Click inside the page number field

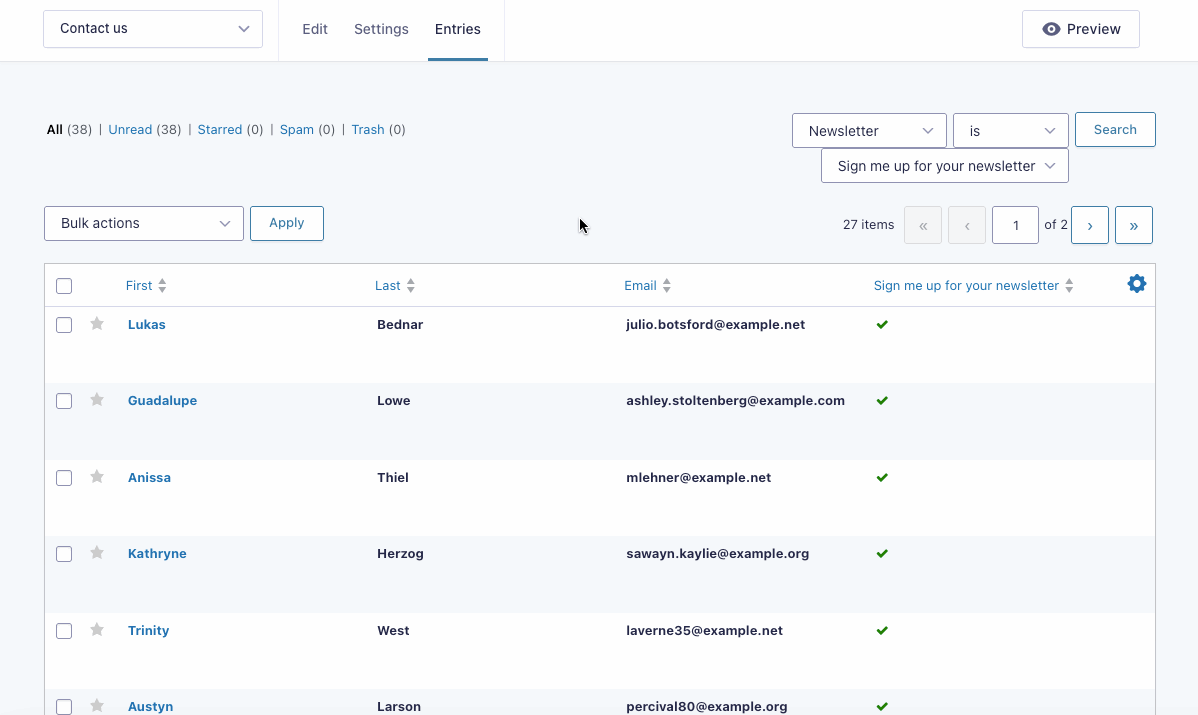[1015, 224]
